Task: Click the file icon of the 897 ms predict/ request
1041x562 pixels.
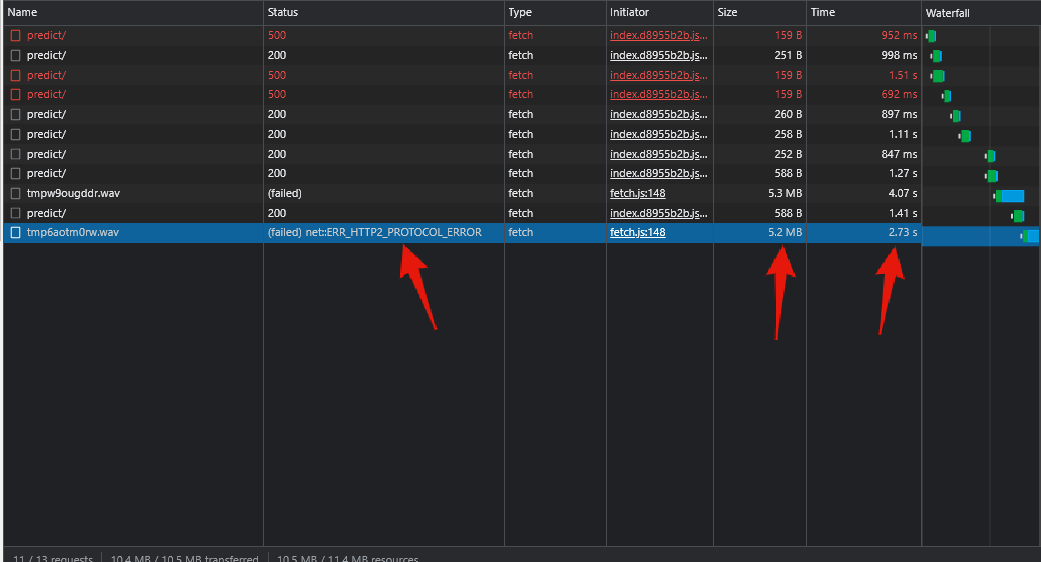Action: 15,115
